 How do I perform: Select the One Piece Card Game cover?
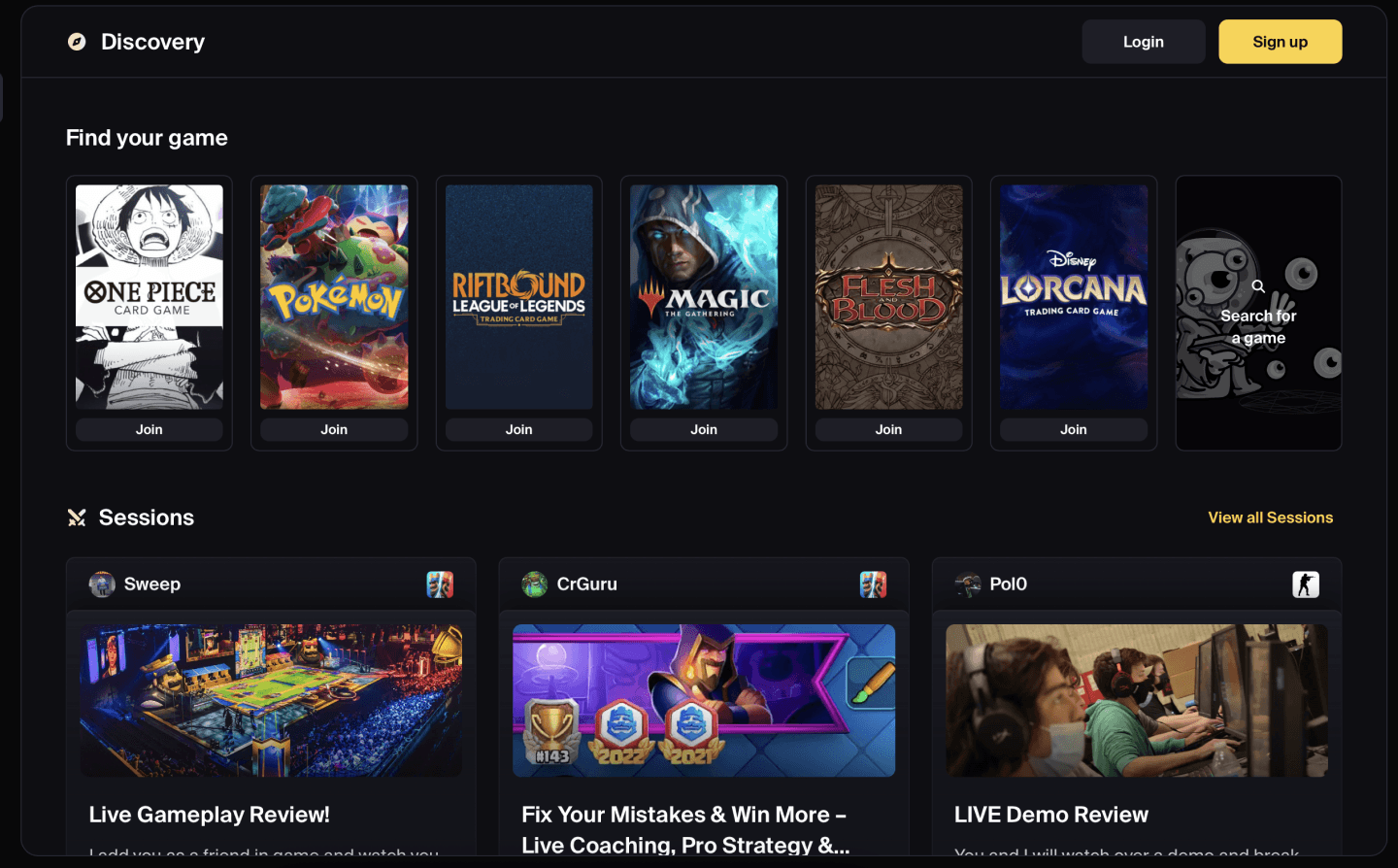150,297
